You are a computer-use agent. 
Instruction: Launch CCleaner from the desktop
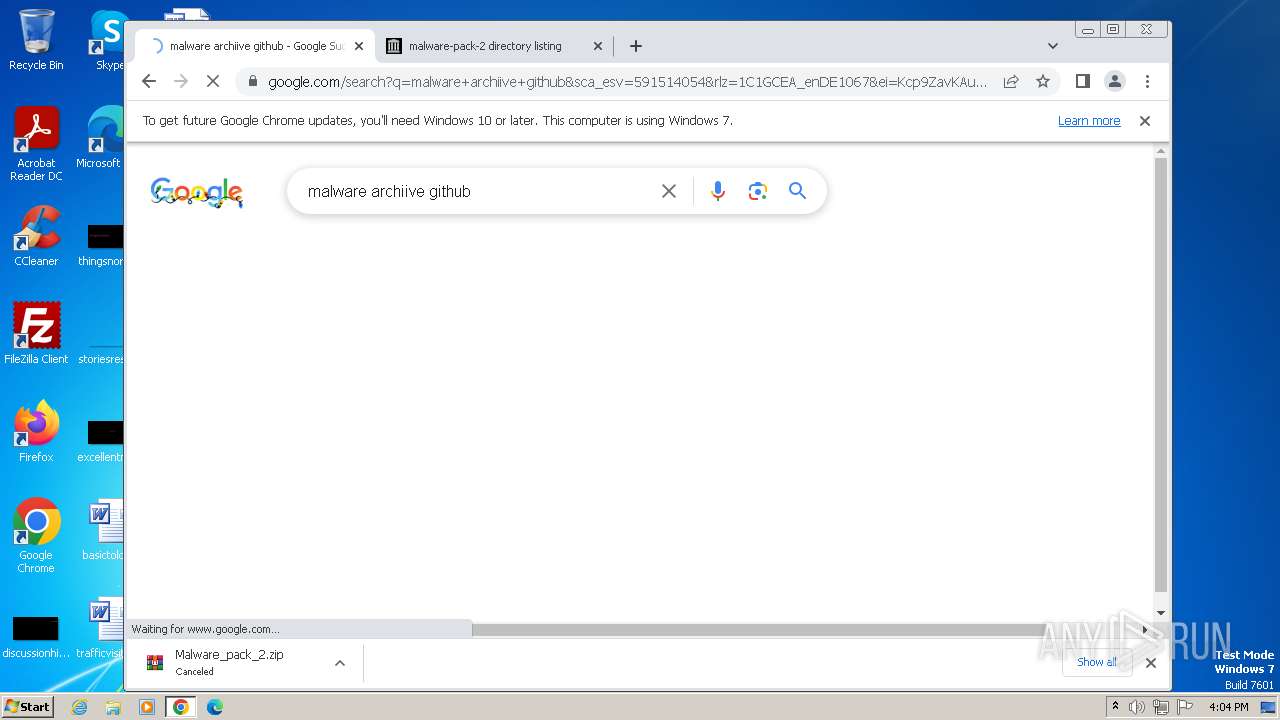click(x=36, y=236)
